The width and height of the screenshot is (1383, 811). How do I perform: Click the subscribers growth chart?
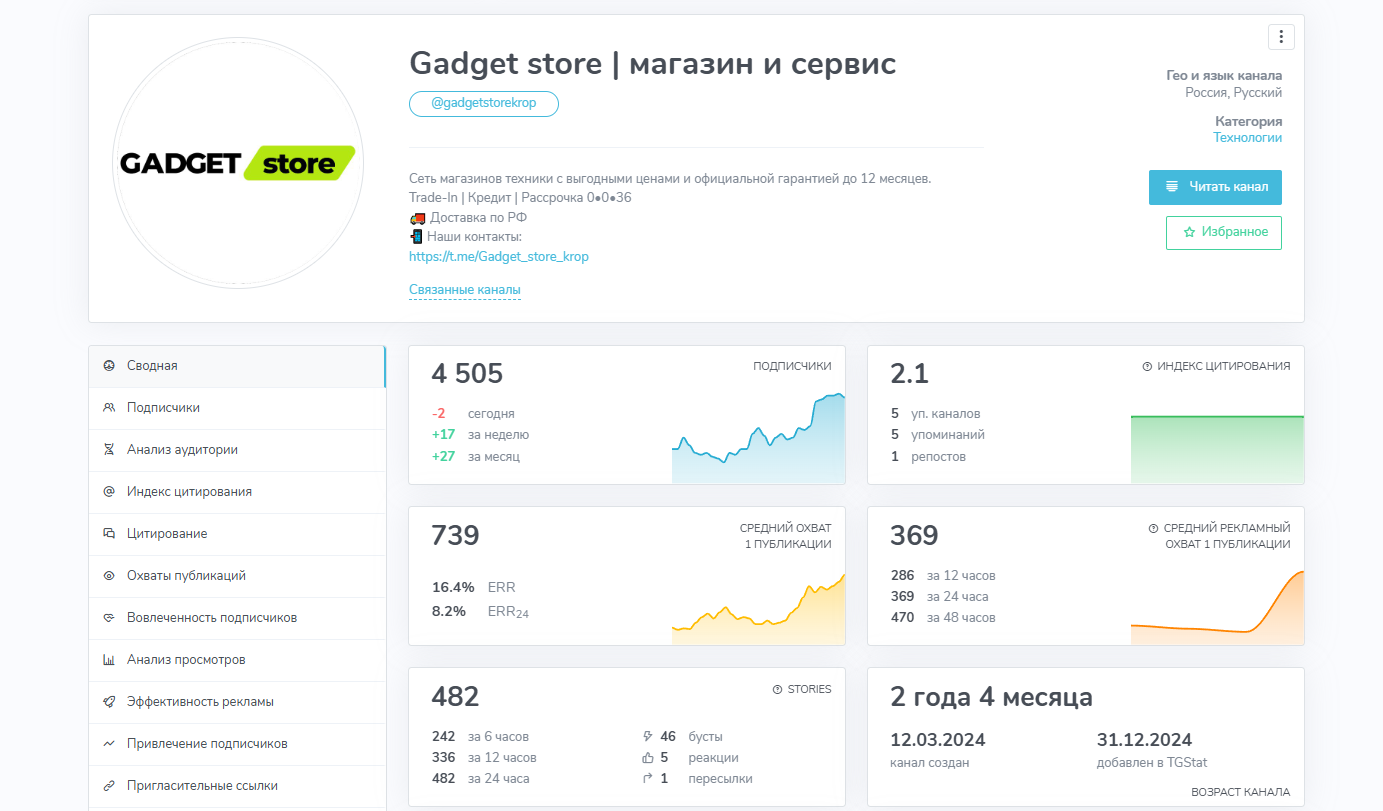click(x=758, y=438)
